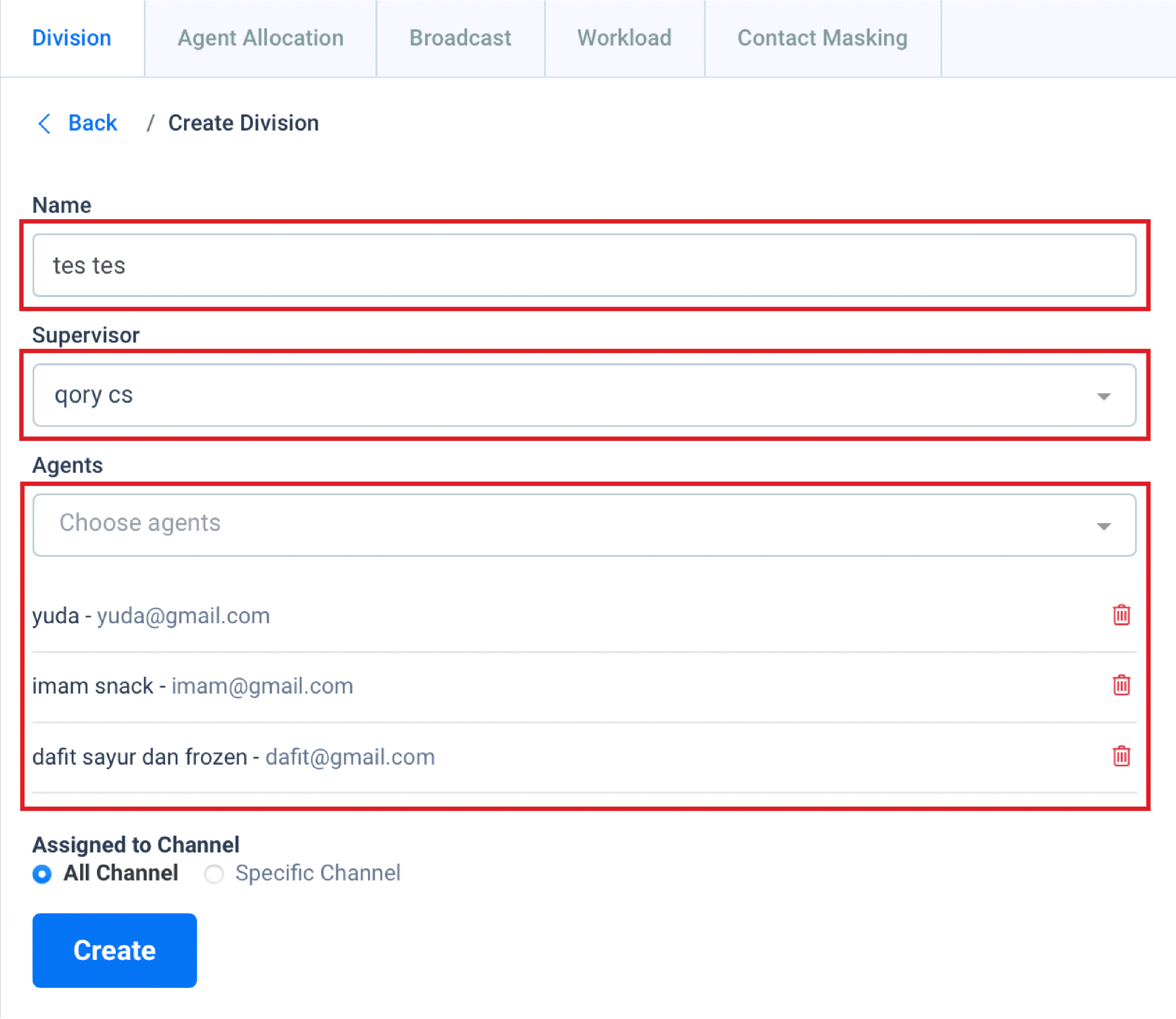The image size is (1176, 1019).
Task: Focus the Name input field
Action: point(583,266)
